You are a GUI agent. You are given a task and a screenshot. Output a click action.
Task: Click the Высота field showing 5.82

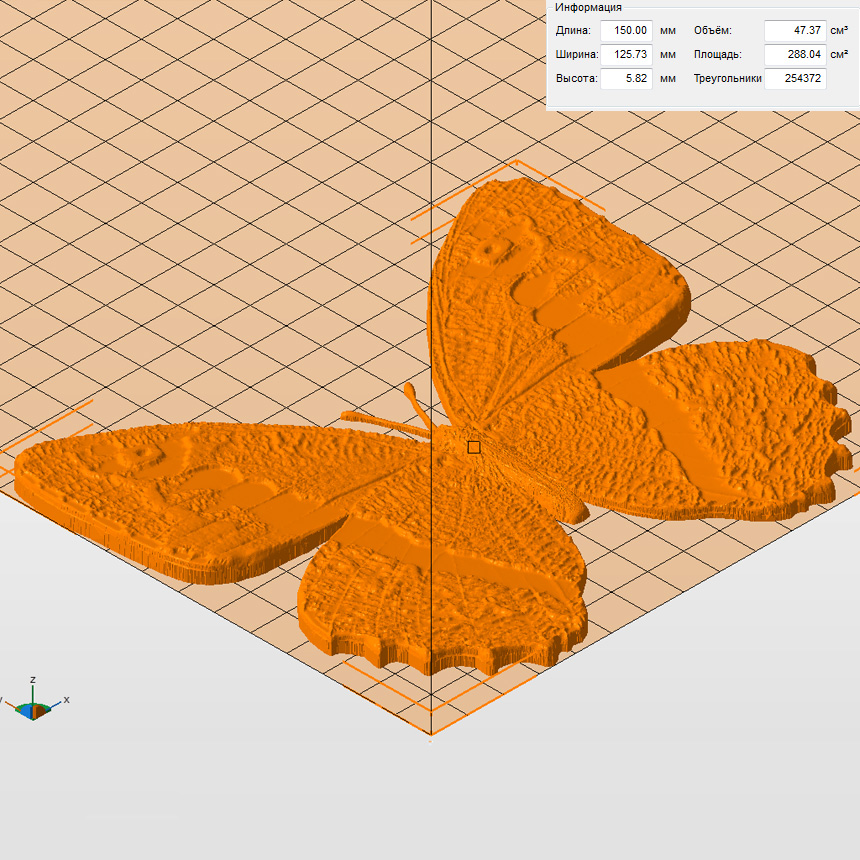(x=627, y=78)
